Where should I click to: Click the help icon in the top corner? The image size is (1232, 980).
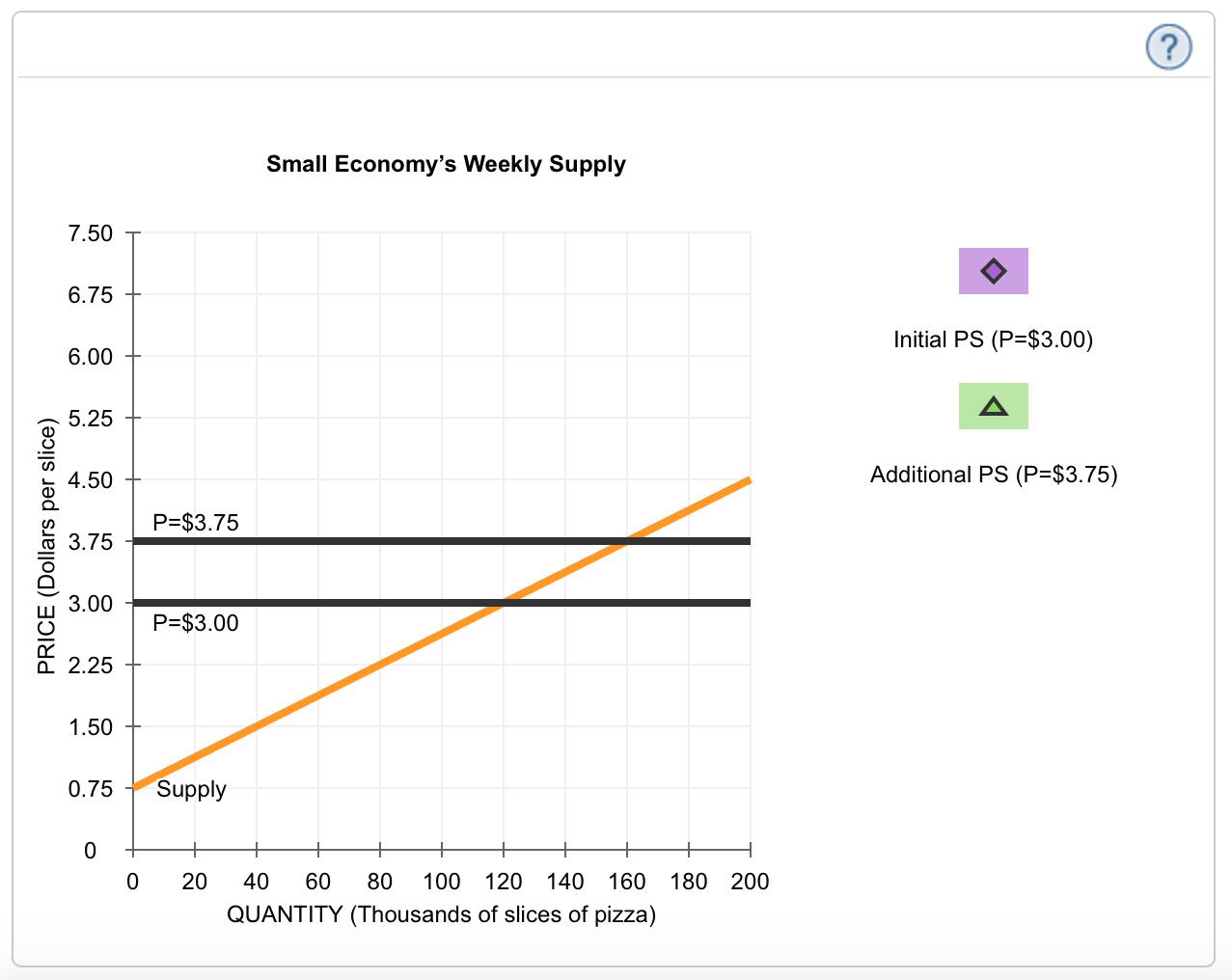coord(1168,45)
